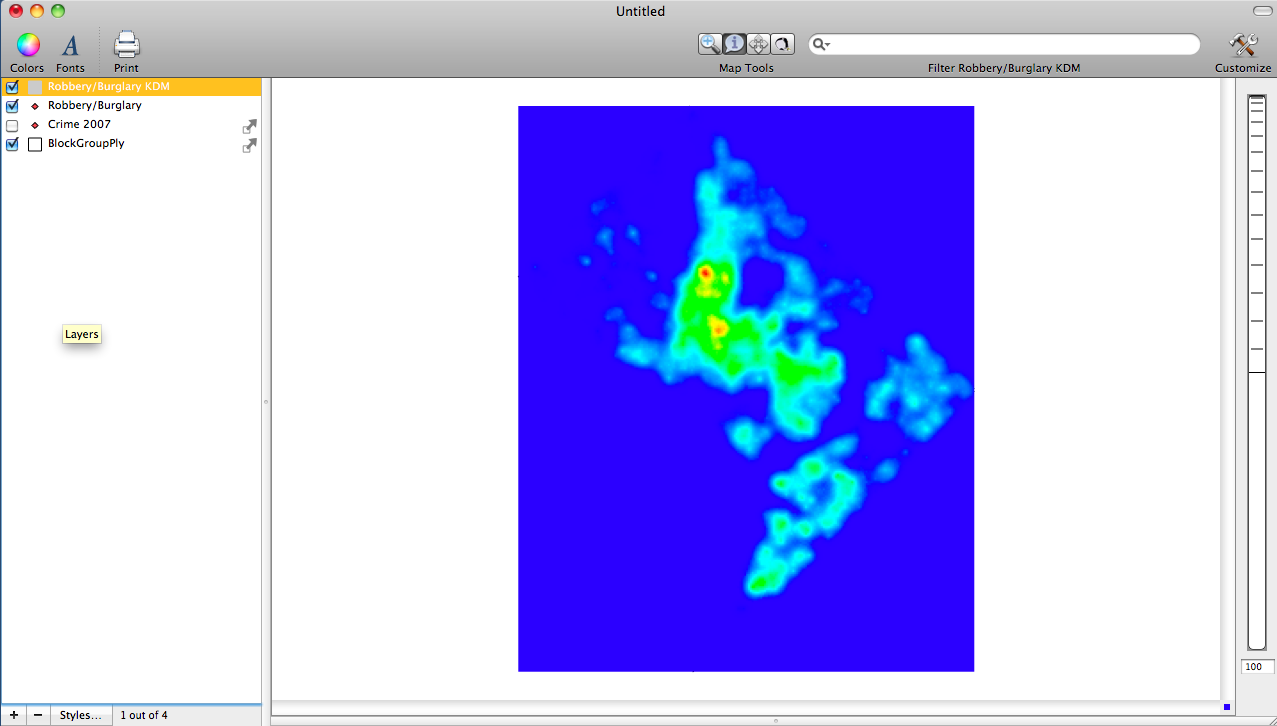The height and width of the screenshot is (726, 1277).
Task: Select the identify info map tool
Action: 734,43
